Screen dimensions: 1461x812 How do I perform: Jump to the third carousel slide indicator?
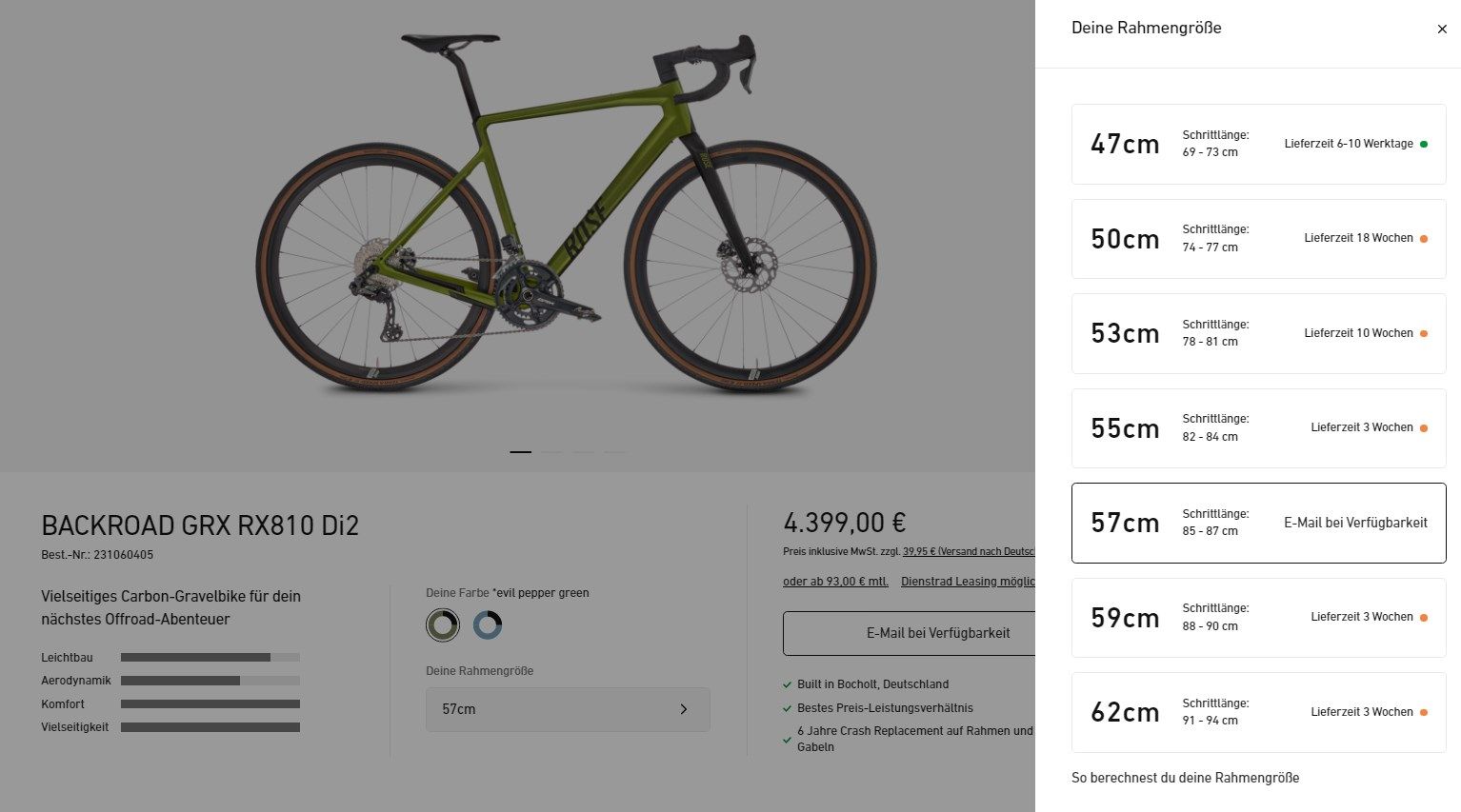(583, 452)
